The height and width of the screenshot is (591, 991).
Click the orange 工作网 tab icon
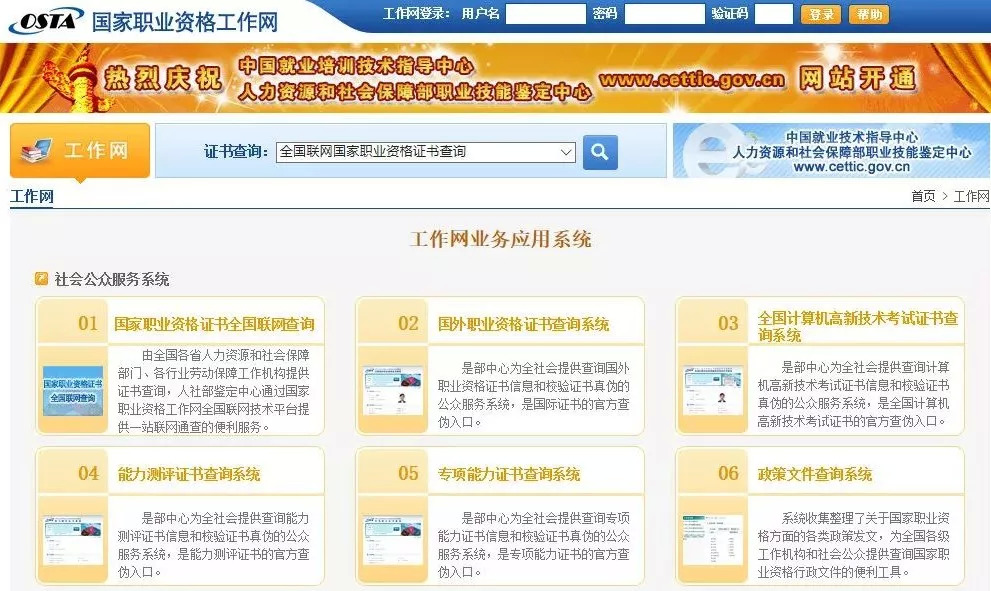pos(80,150)
